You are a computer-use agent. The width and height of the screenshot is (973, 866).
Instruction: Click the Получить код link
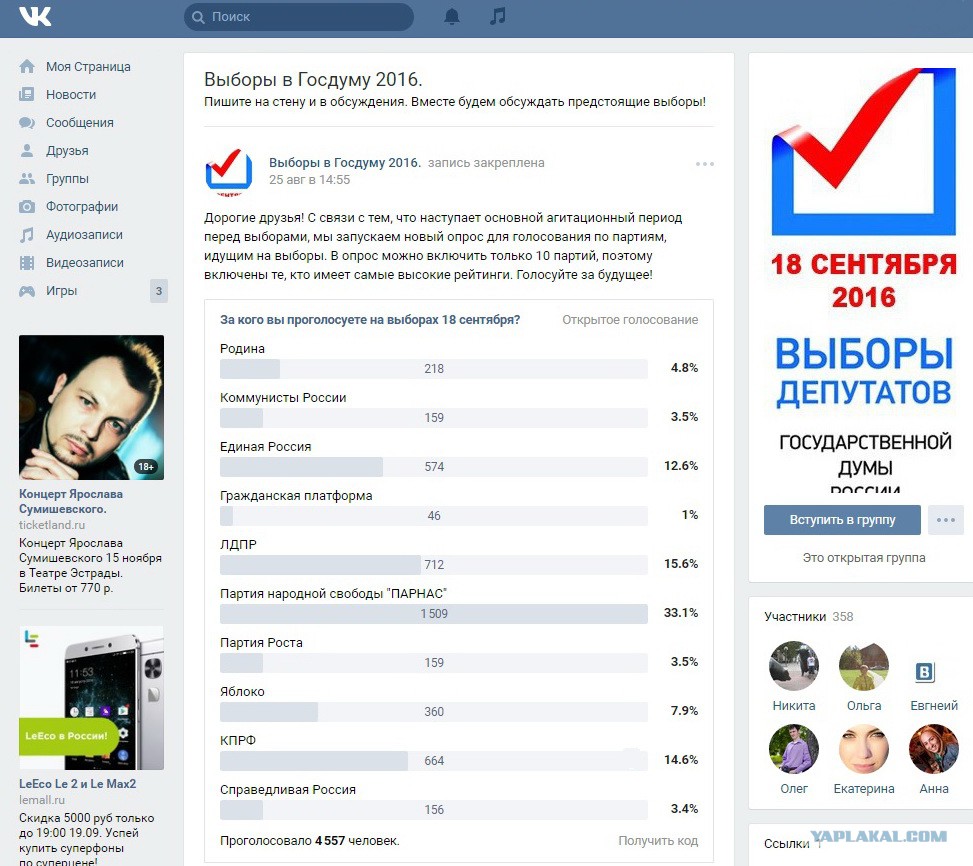pyautogui.click(x=658, y=841)
